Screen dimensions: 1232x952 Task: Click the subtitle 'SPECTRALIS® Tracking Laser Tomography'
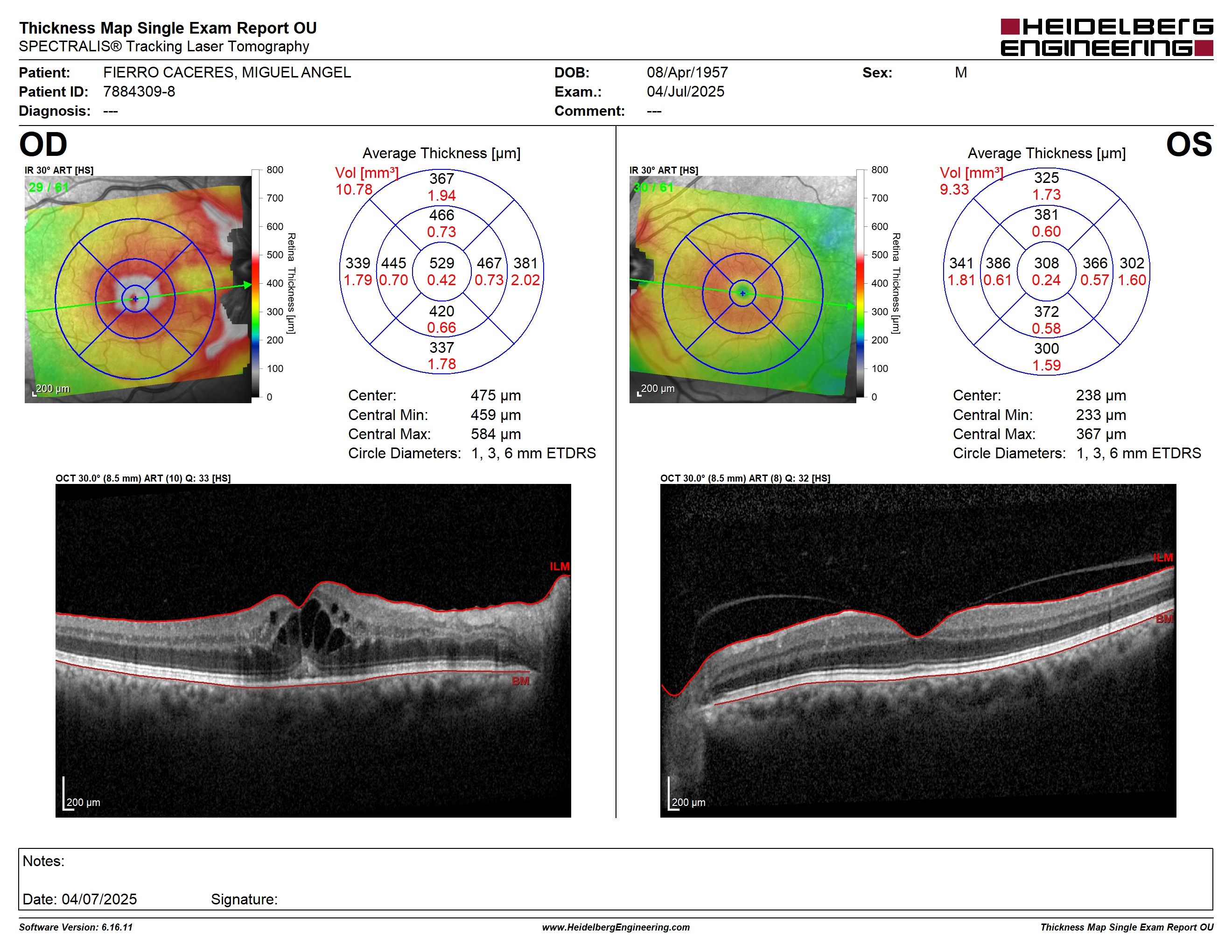pos(164,46)
